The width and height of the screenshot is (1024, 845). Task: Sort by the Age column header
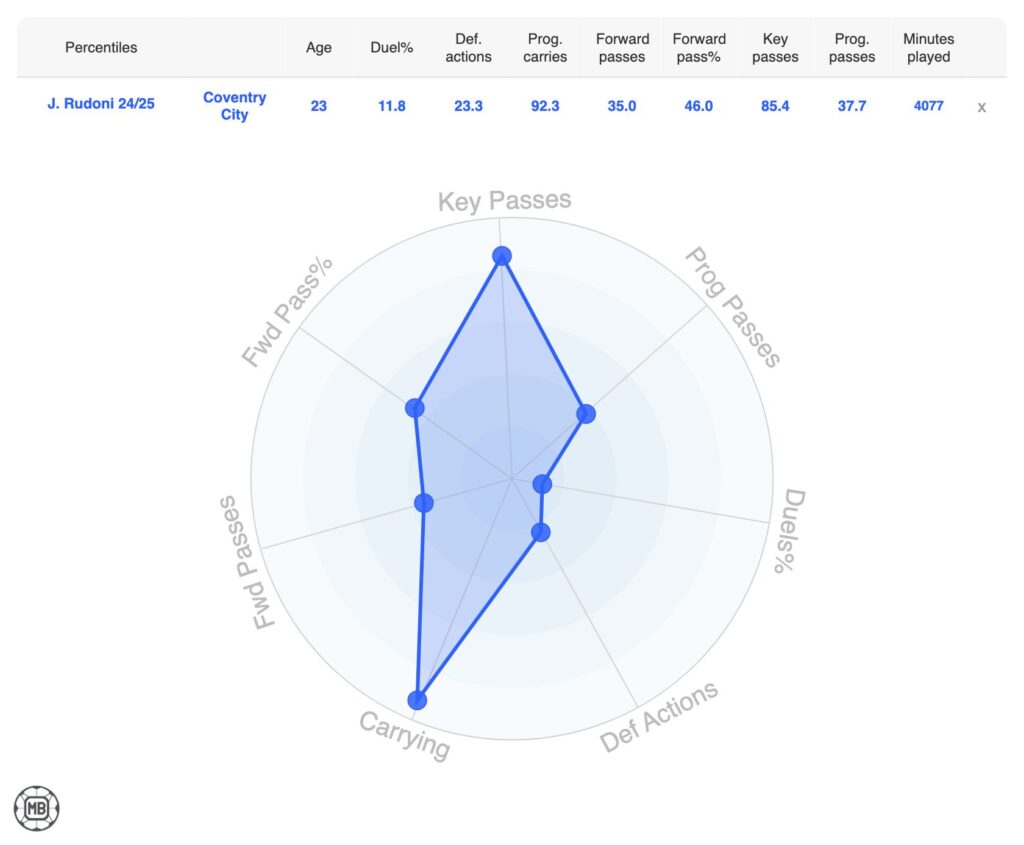[x=319, y=48]
